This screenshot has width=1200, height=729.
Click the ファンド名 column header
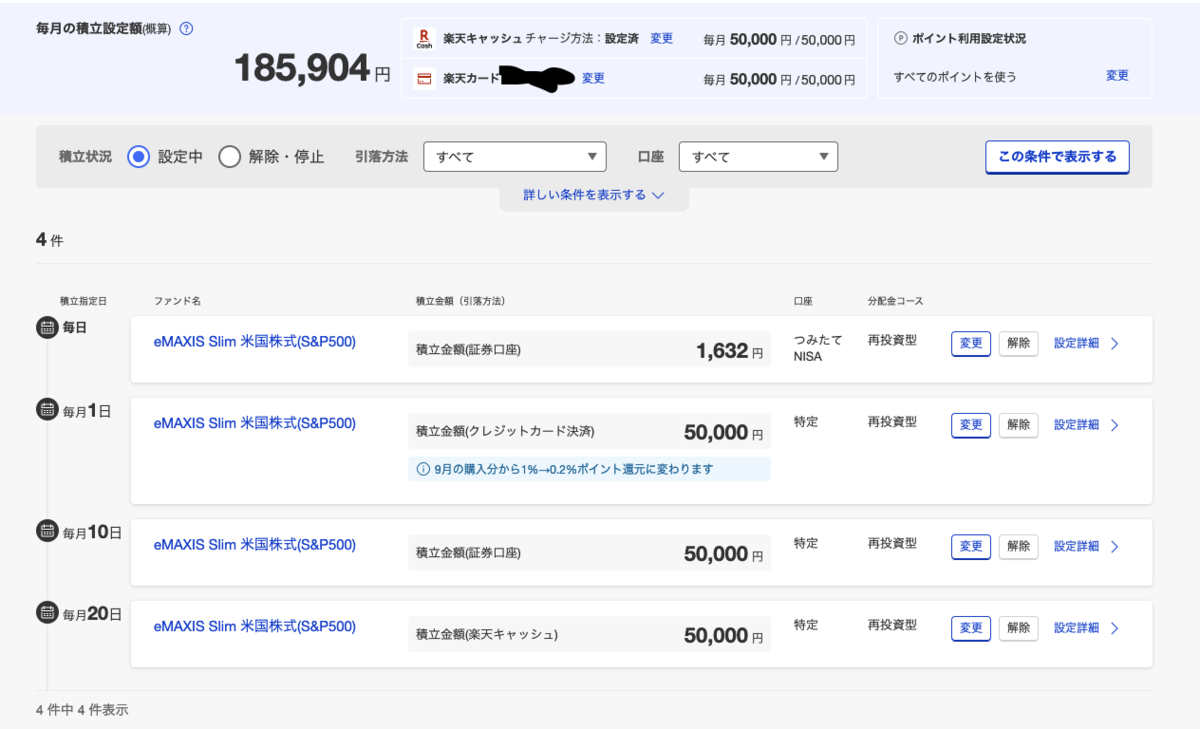click(x=177, y=301)
